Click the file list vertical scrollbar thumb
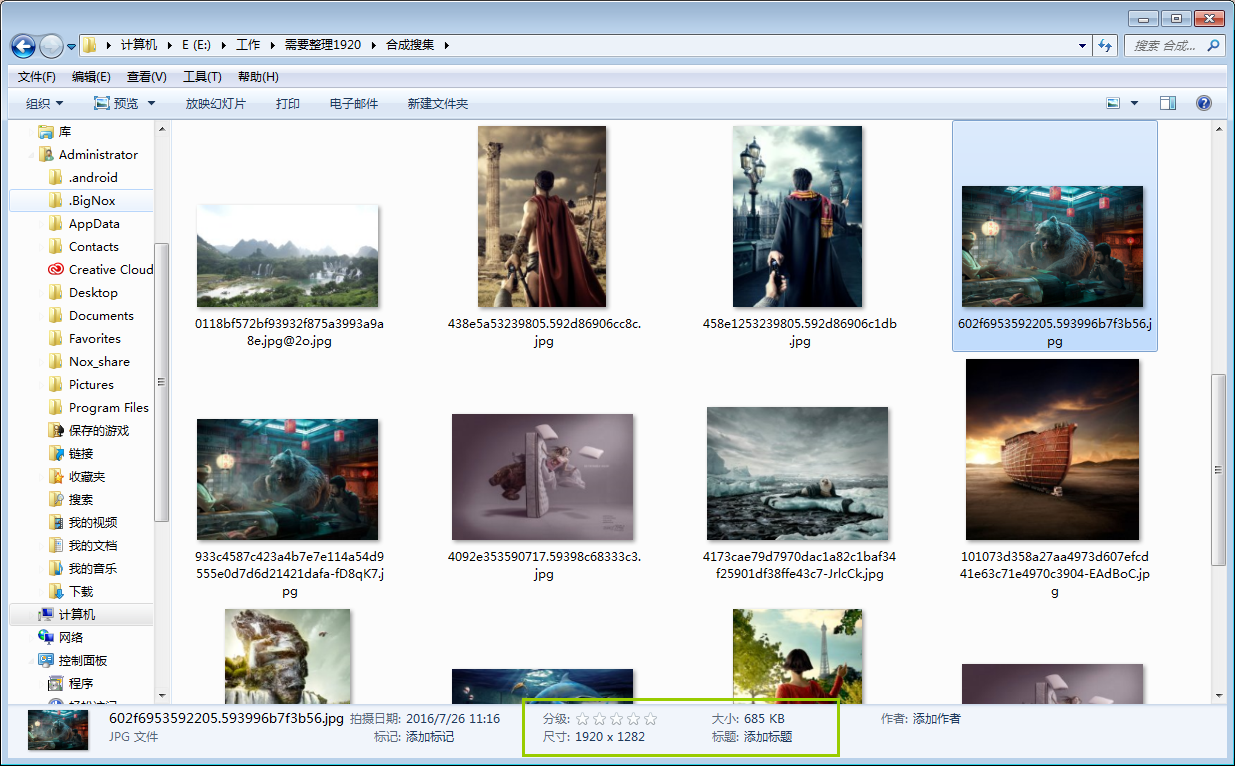1235x766 pixels. (1218, 469)
